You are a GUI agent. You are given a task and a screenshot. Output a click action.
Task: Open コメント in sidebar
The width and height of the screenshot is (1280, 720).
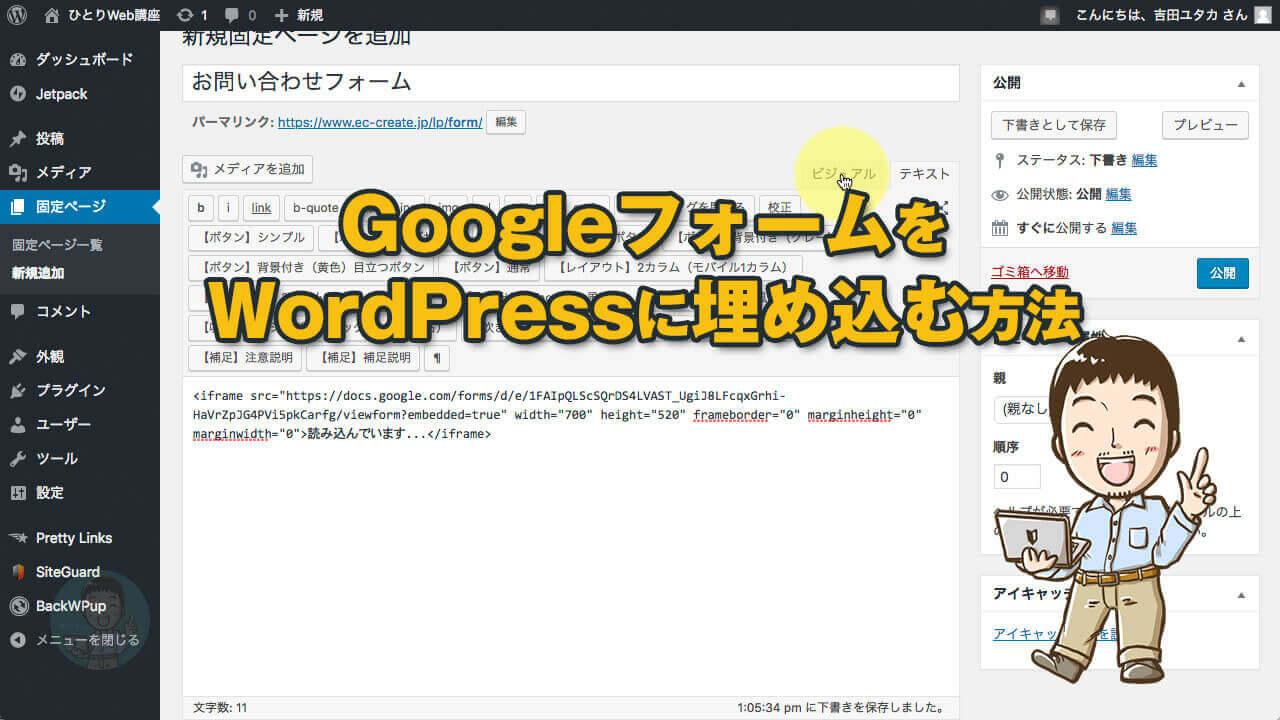(x=80, y=311)
